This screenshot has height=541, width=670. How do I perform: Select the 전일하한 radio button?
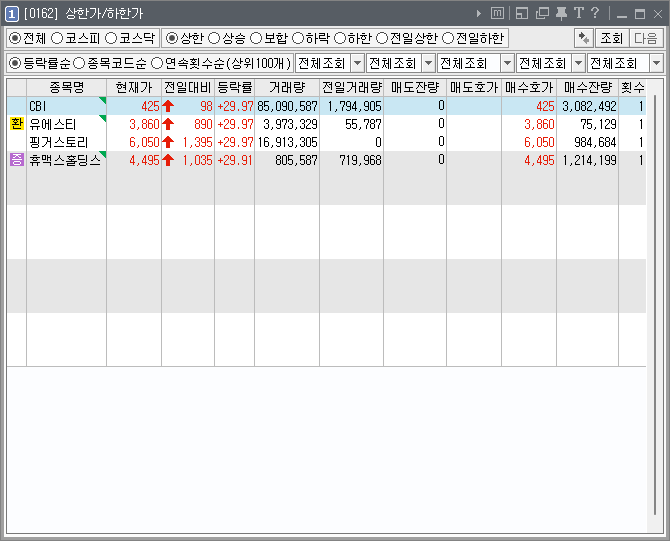pos(448,38)
